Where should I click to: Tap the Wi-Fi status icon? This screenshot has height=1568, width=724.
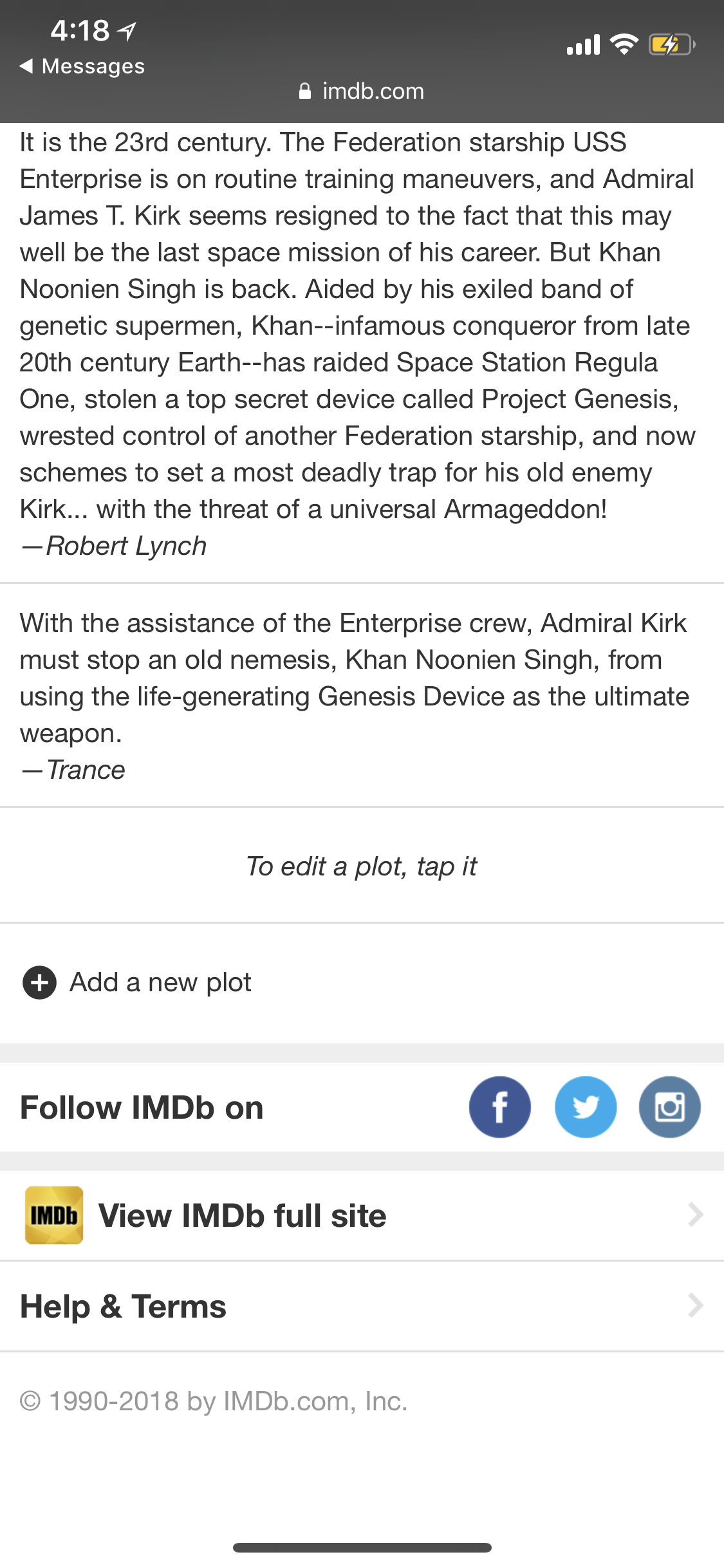point(624,44)
